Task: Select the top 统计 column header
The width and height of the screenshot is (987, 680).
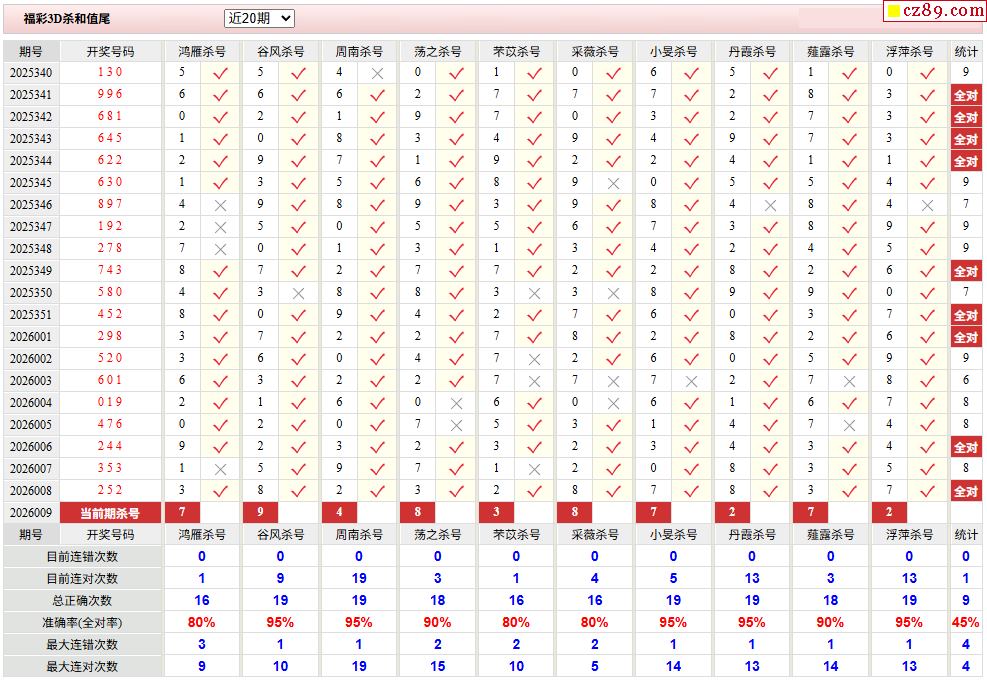Action: coord(966,51)
